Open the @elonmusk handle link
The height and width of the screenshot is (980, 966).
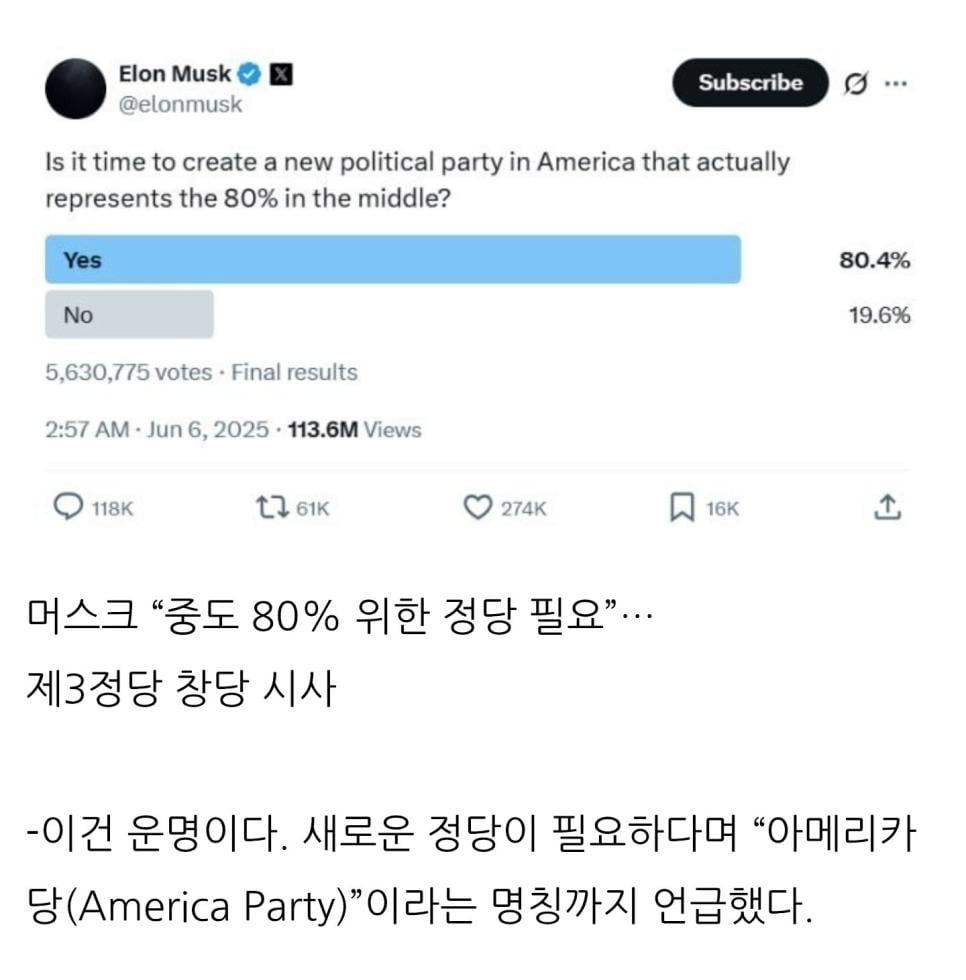click(x=180, y=105)
